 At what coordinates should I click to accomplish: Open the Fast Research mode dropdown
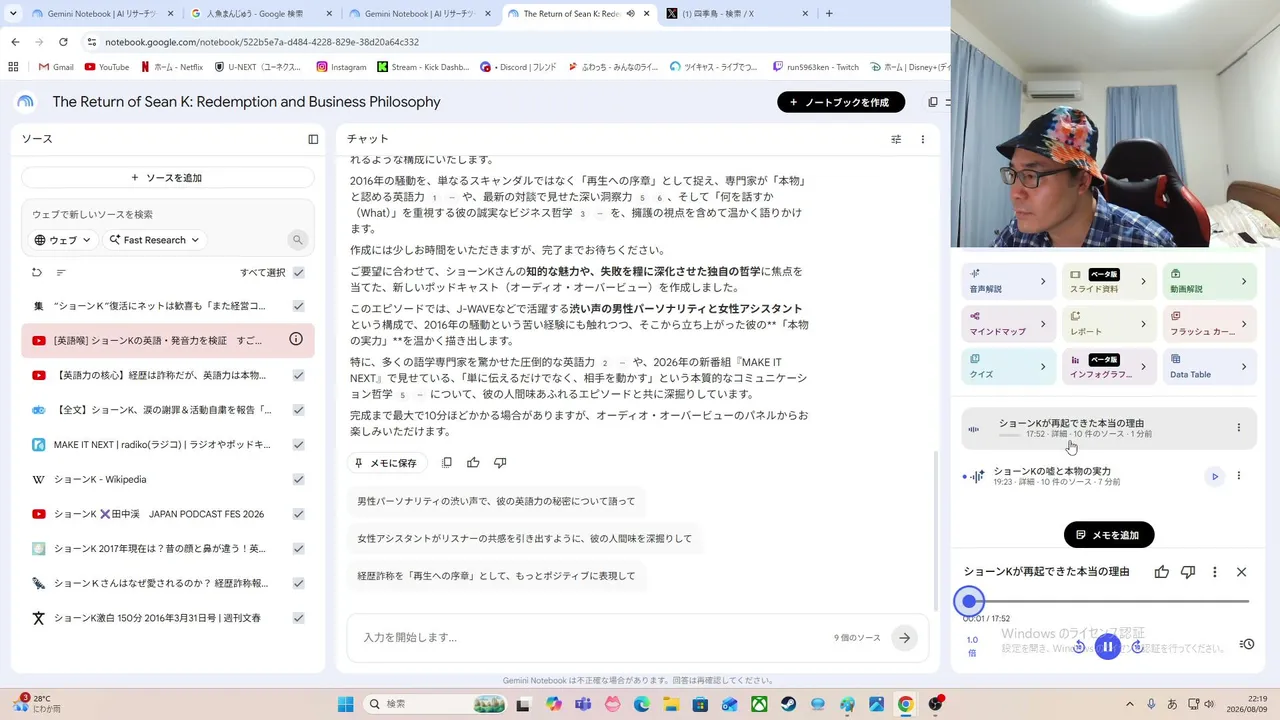click(x=155, y=240)
